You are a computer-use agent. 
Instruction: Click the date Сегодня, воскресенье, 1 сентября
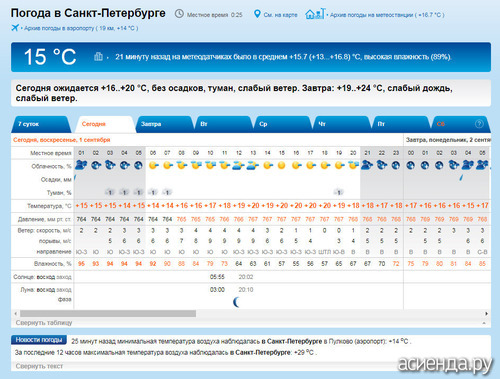point(62,140)
